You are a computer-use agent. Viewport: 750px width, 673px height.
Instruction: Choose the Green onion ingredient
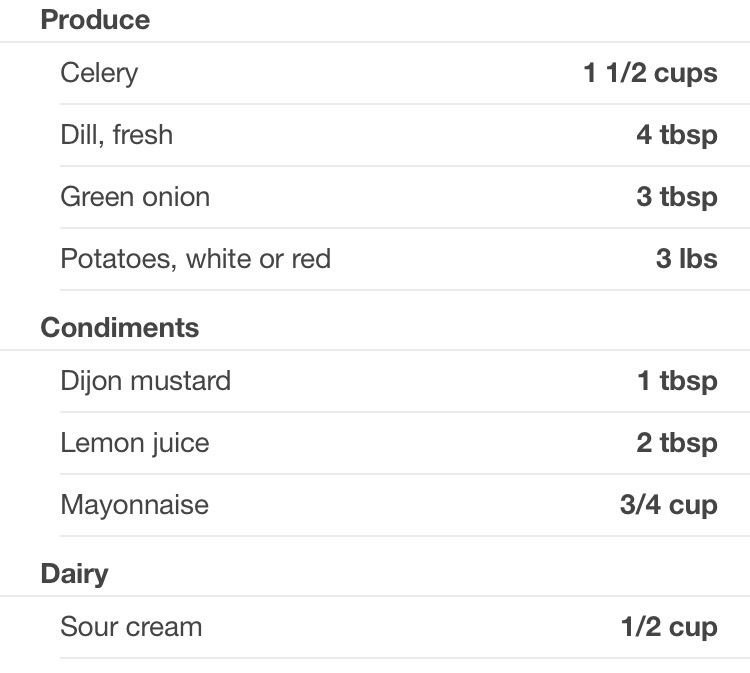135,197
